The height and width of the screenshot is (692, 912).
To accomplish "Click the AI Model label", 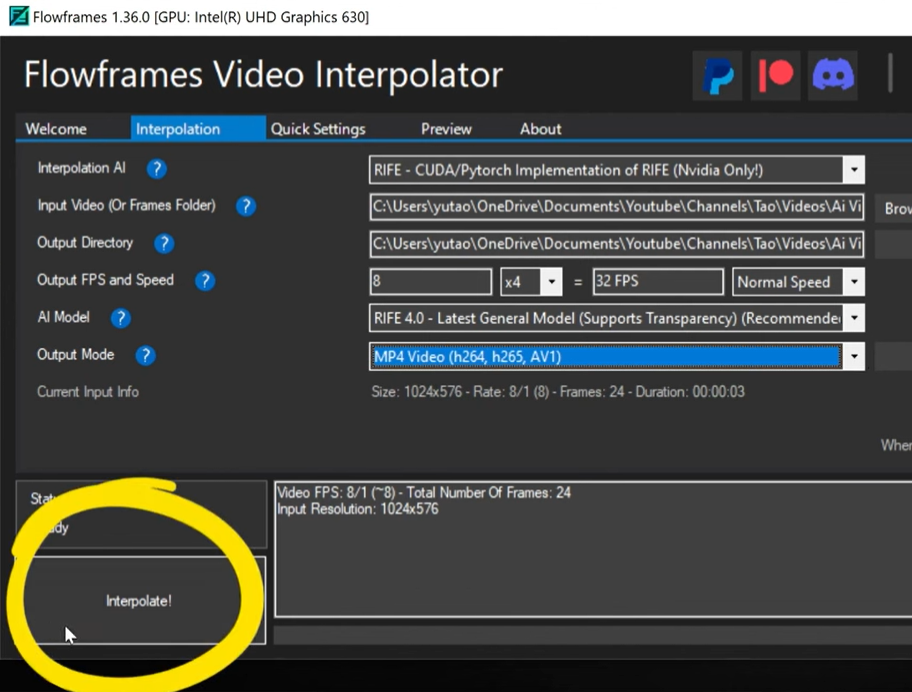I will [63, 318].
